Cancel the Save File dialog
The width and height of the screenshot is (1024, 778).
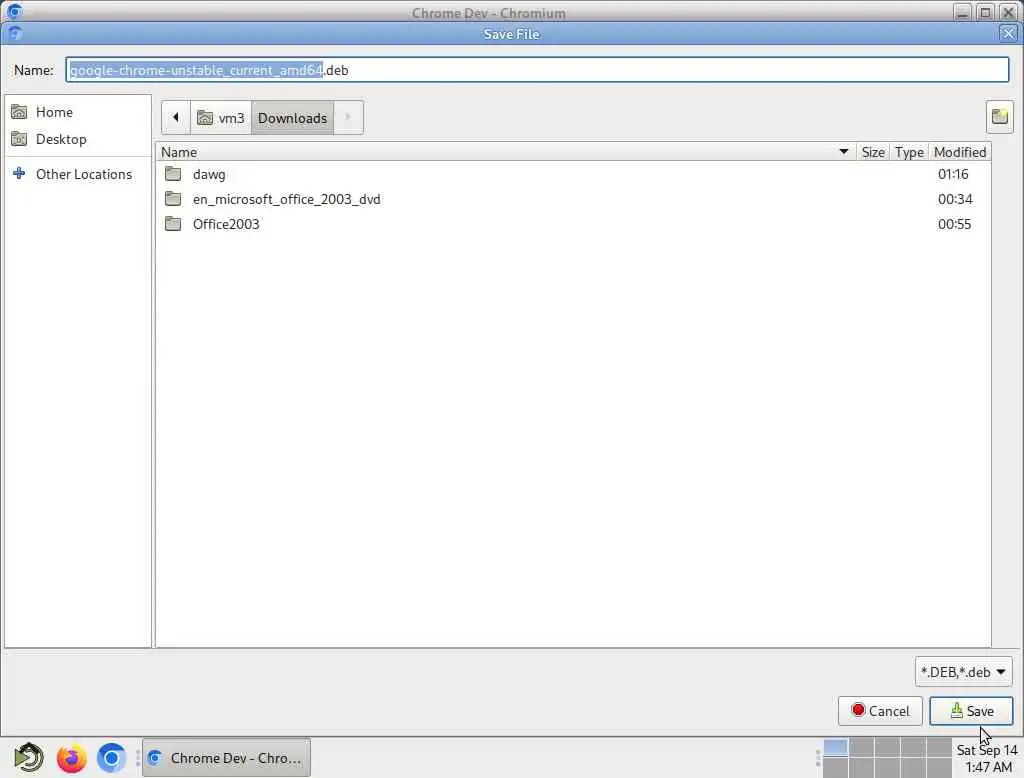click(x=880, y=711)
